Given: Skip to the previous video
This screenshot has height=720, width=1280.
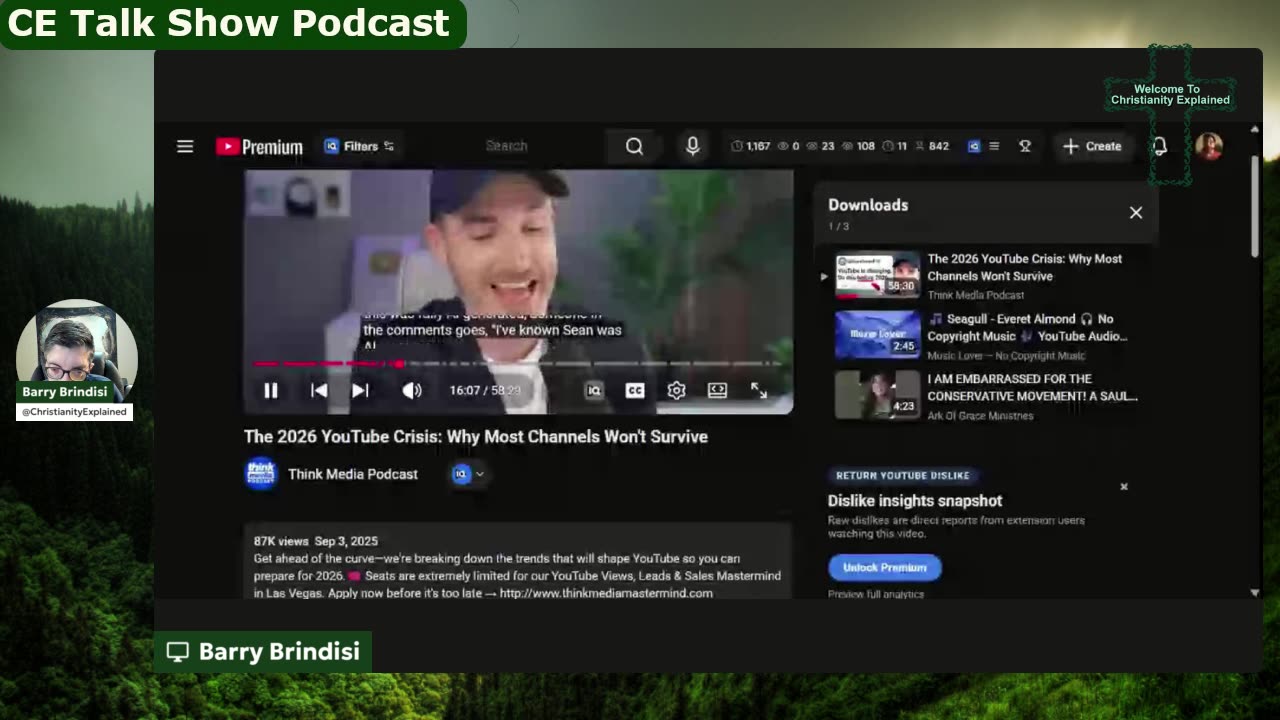Looking at the screenshot, I should (x=319, y=390).
